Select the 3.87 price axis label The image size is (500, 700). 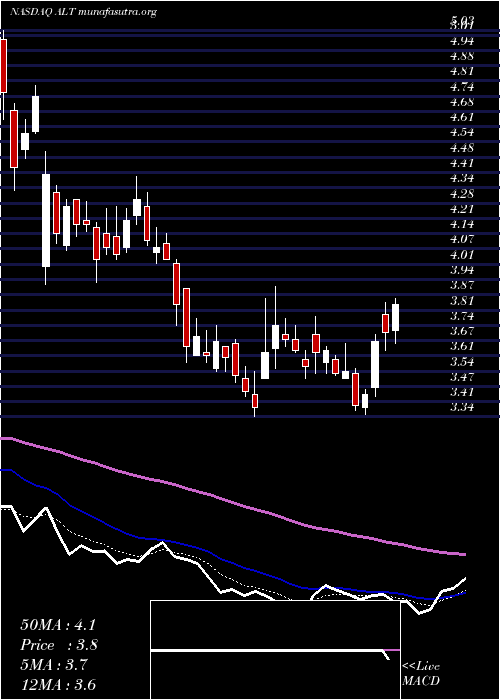click(462, 285)
